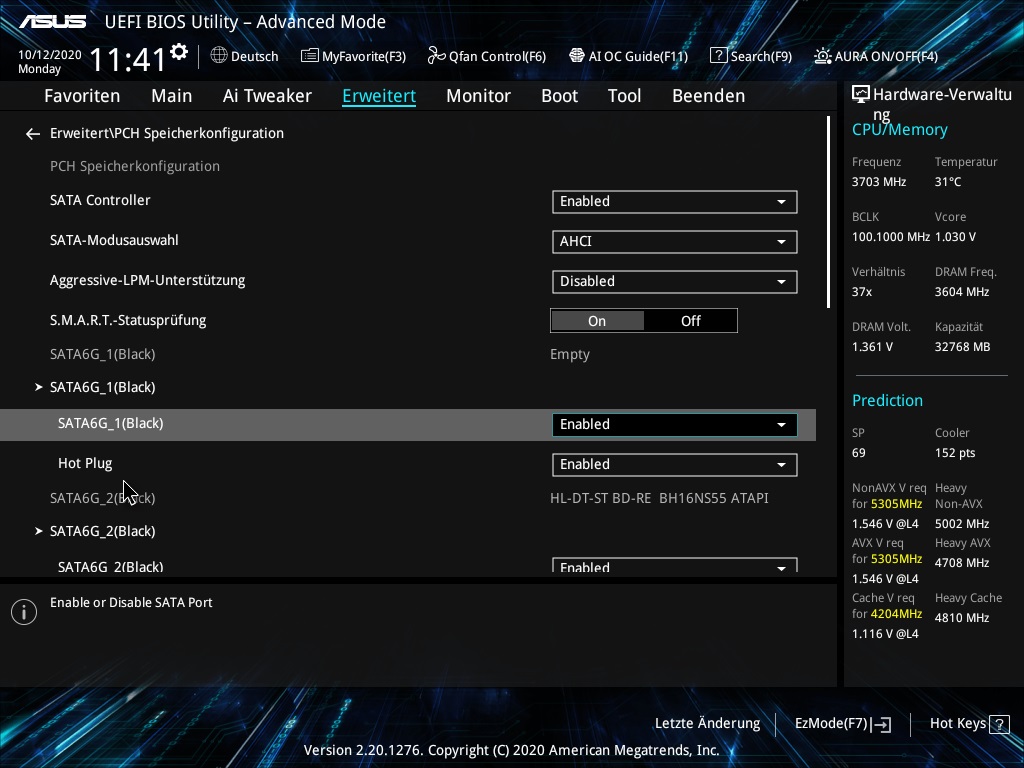Turn S.M.A.R.T. status check On

[597, 321]
